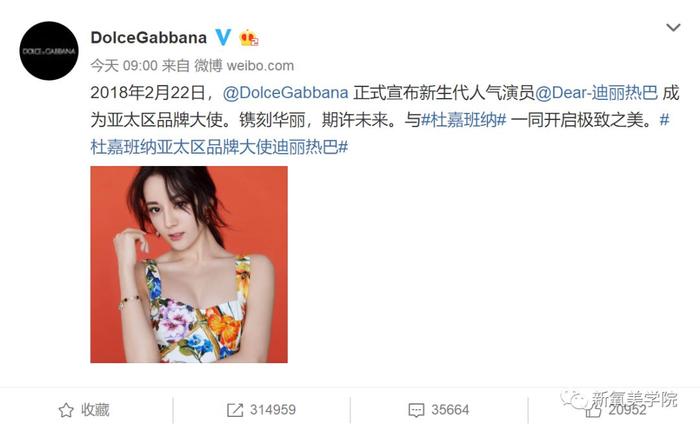The width and height of the screenshot is (700, 430).
Task: Click the repost count 314959
Action: tap(273, 410)
